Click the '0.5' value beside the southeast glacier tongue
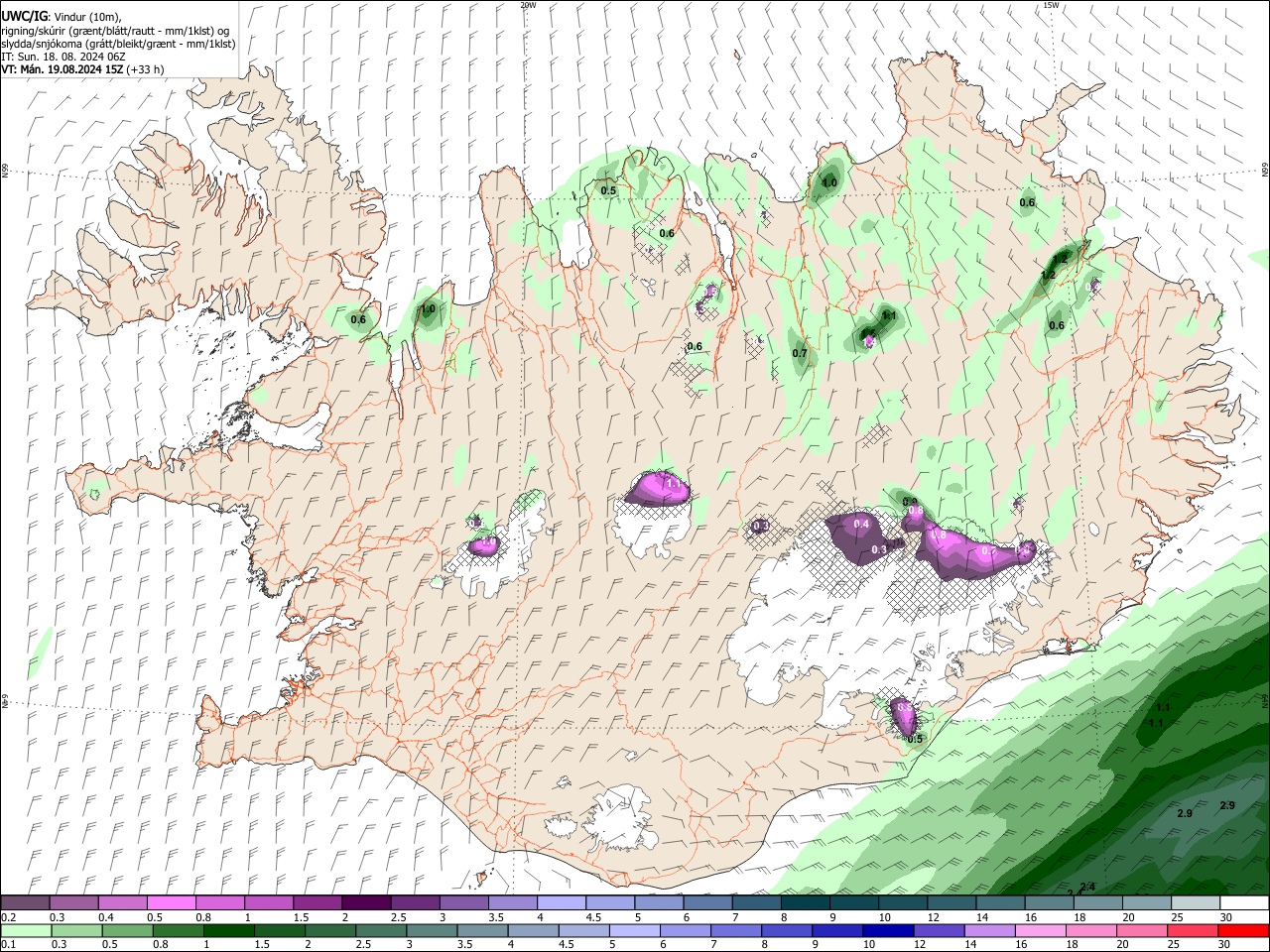 pyautogui.click(x=915, y=739)
